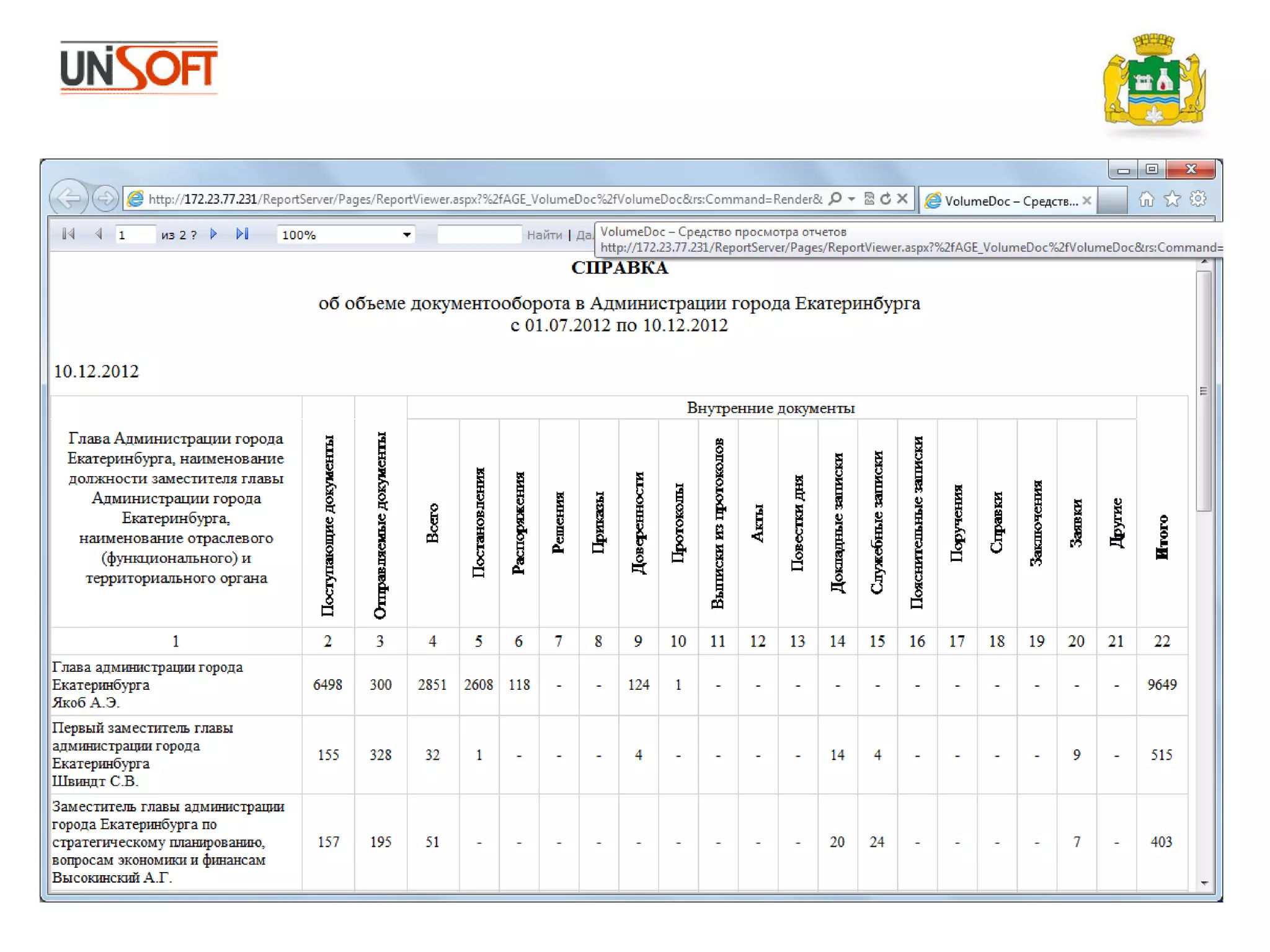Go to the first report page
Viewport: 1270px width, 952px height.
click(x=68, y=234)
